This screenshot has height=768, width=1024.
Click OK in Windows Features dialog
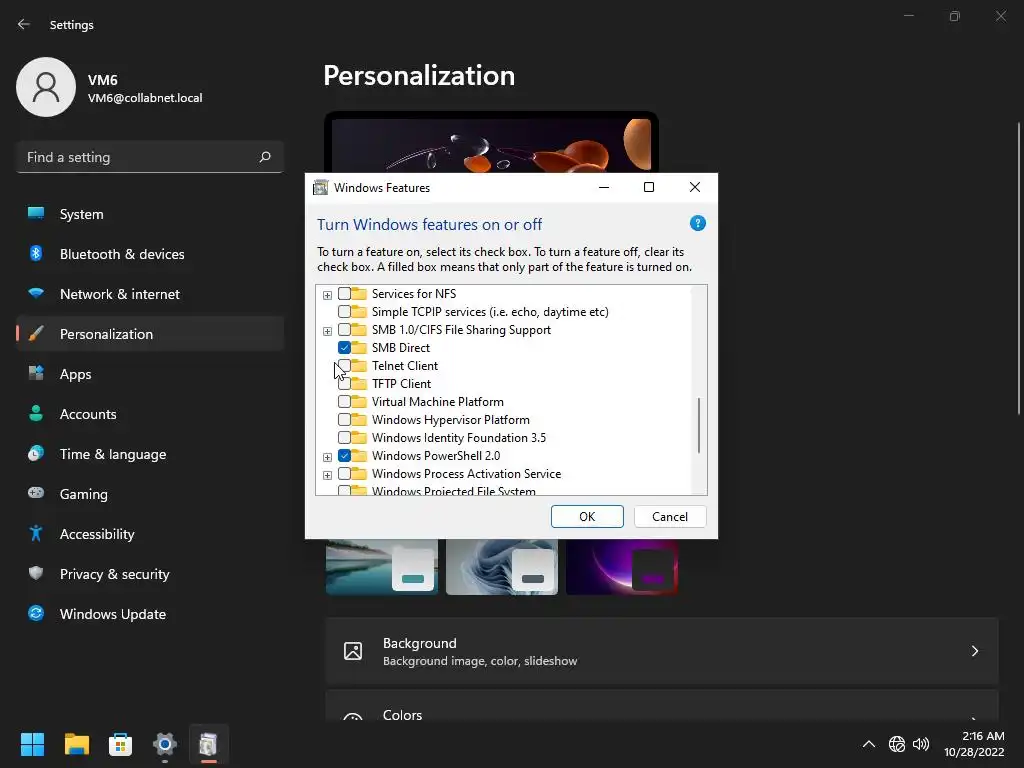587,517
